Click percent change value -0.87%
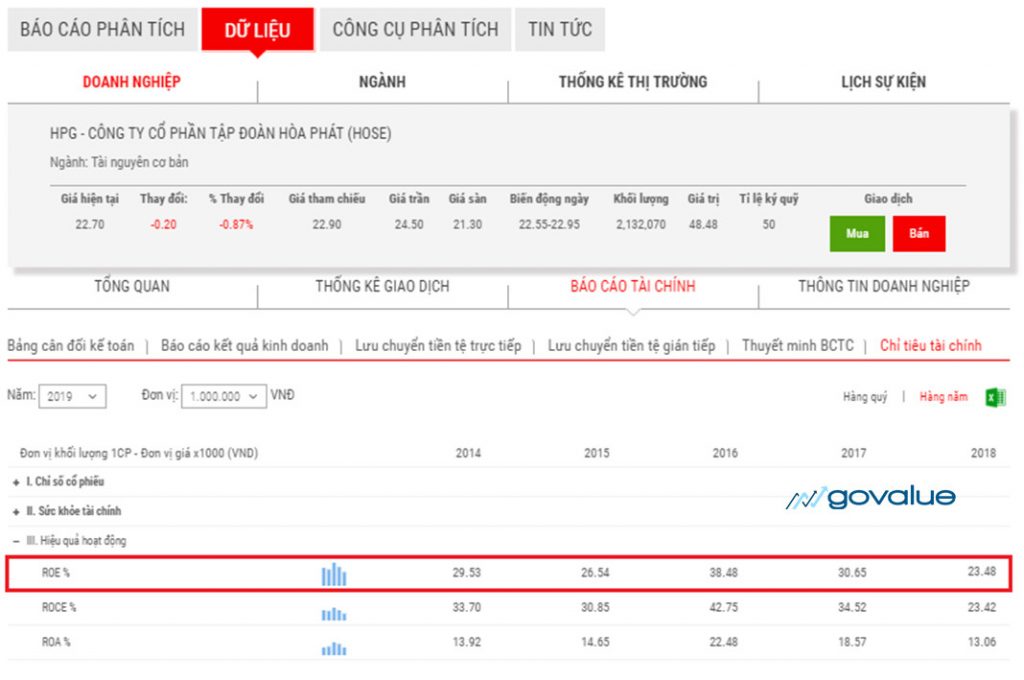1024x680 pixels. click(236, 225)
